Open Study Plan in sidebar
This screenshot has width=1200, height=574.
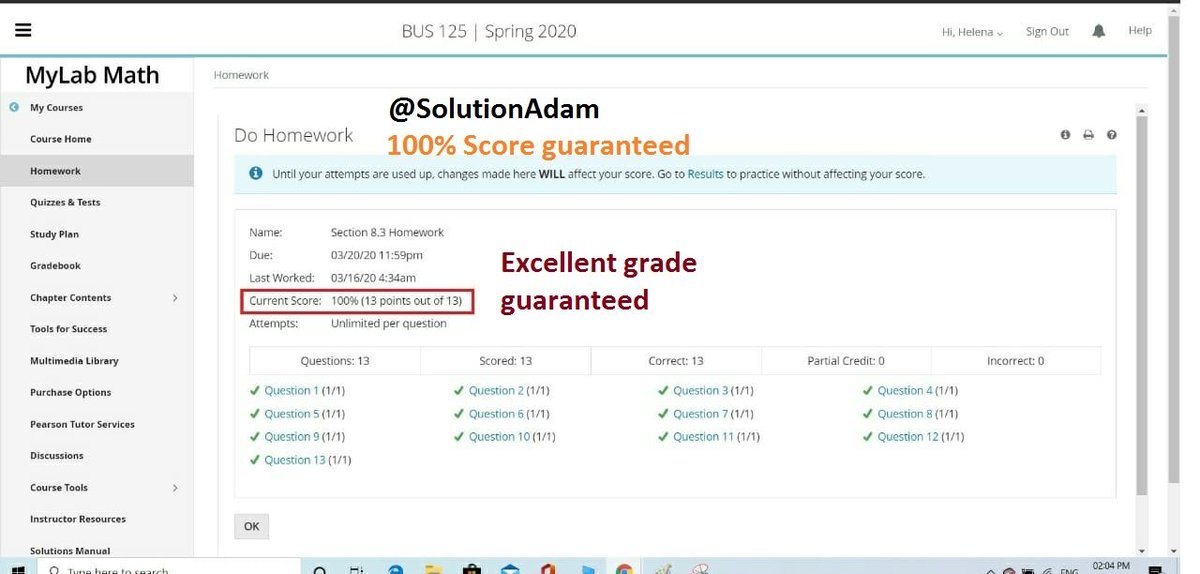[54, 234]
